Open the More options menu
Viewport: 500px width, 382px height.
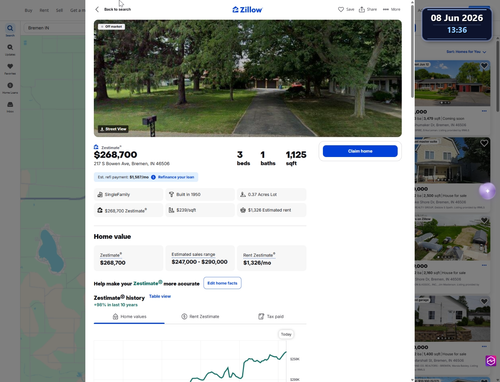[x=391, y=9]
